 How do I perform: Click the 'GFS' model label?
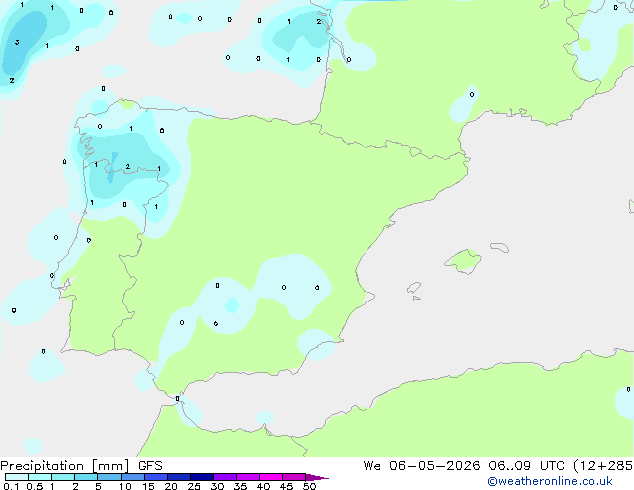pos(150,466)
